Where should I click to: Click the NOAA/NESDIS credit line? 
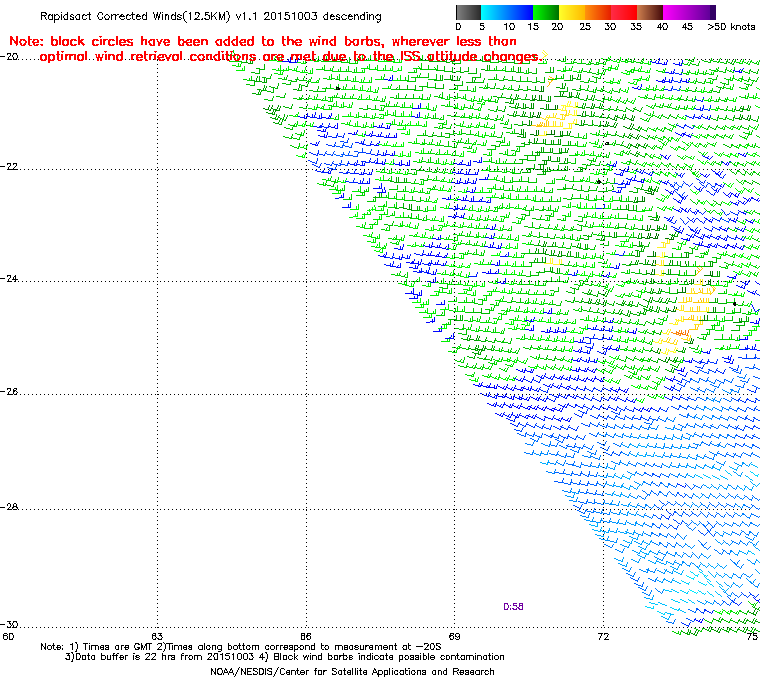click(x=352, y=672)
